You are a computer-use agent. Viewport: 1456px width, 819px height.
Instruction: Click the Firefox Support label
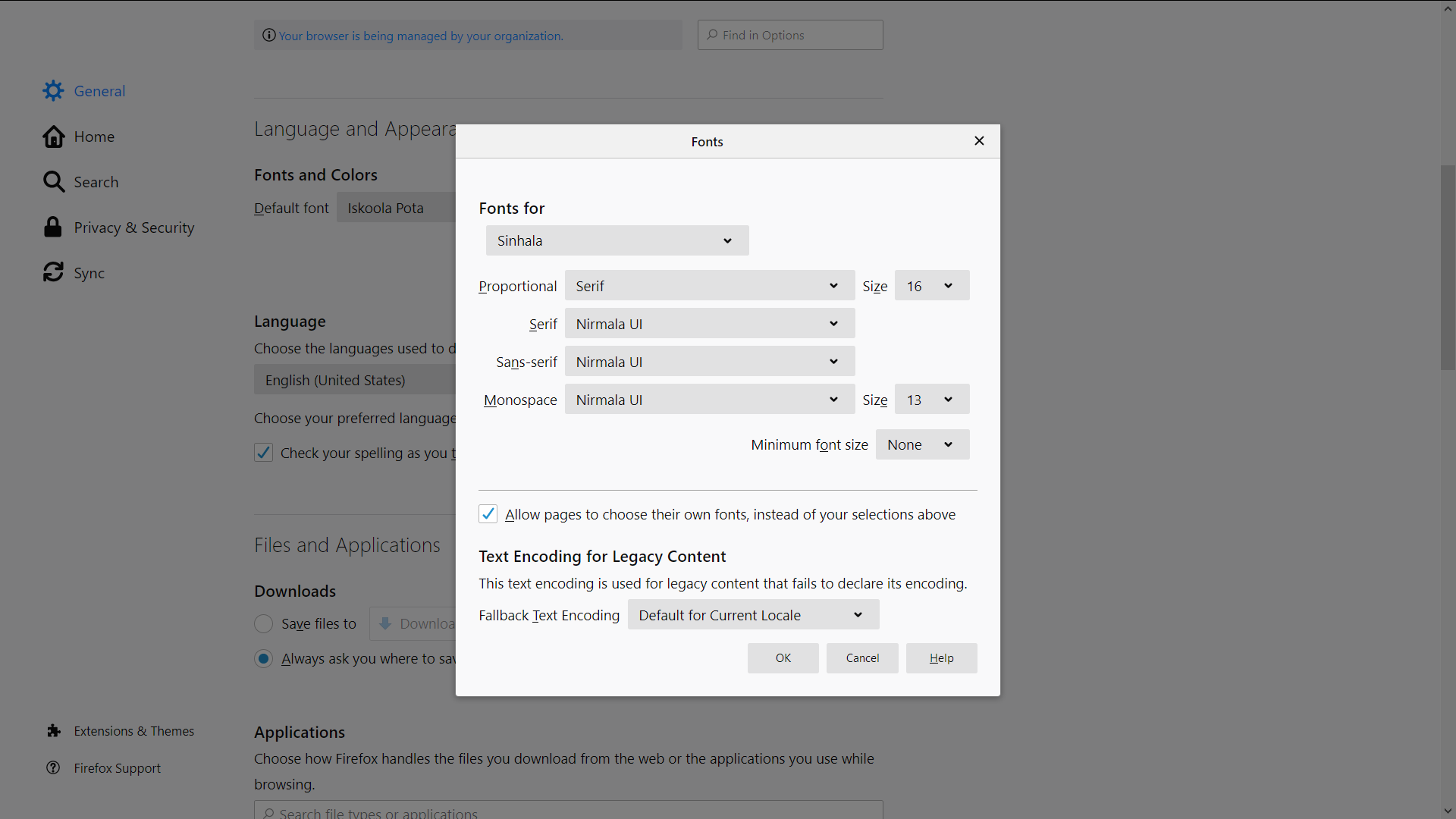[x=118, y=768]
